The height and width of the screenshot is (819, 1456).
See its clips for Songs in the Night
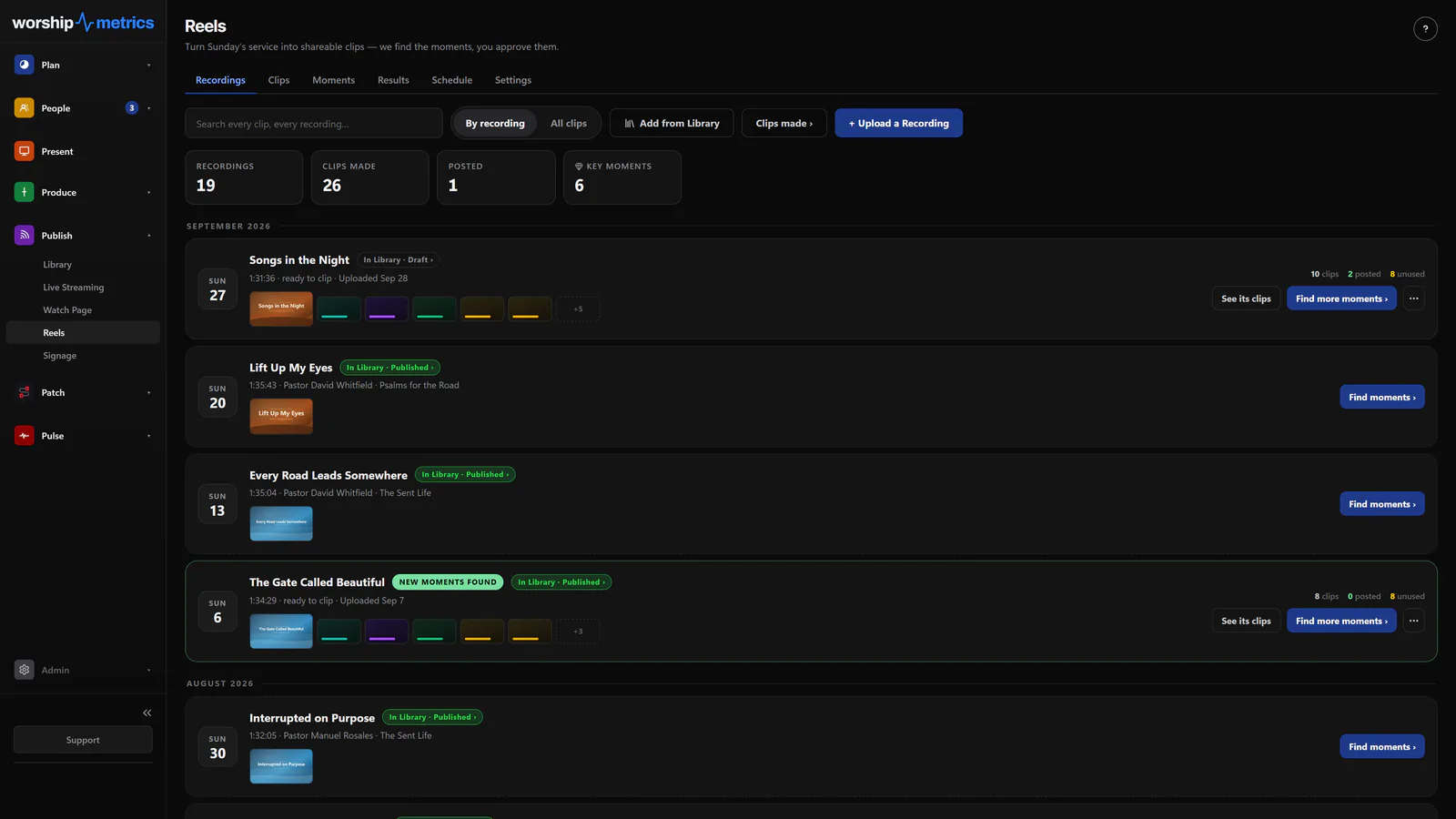point(1246,298)
